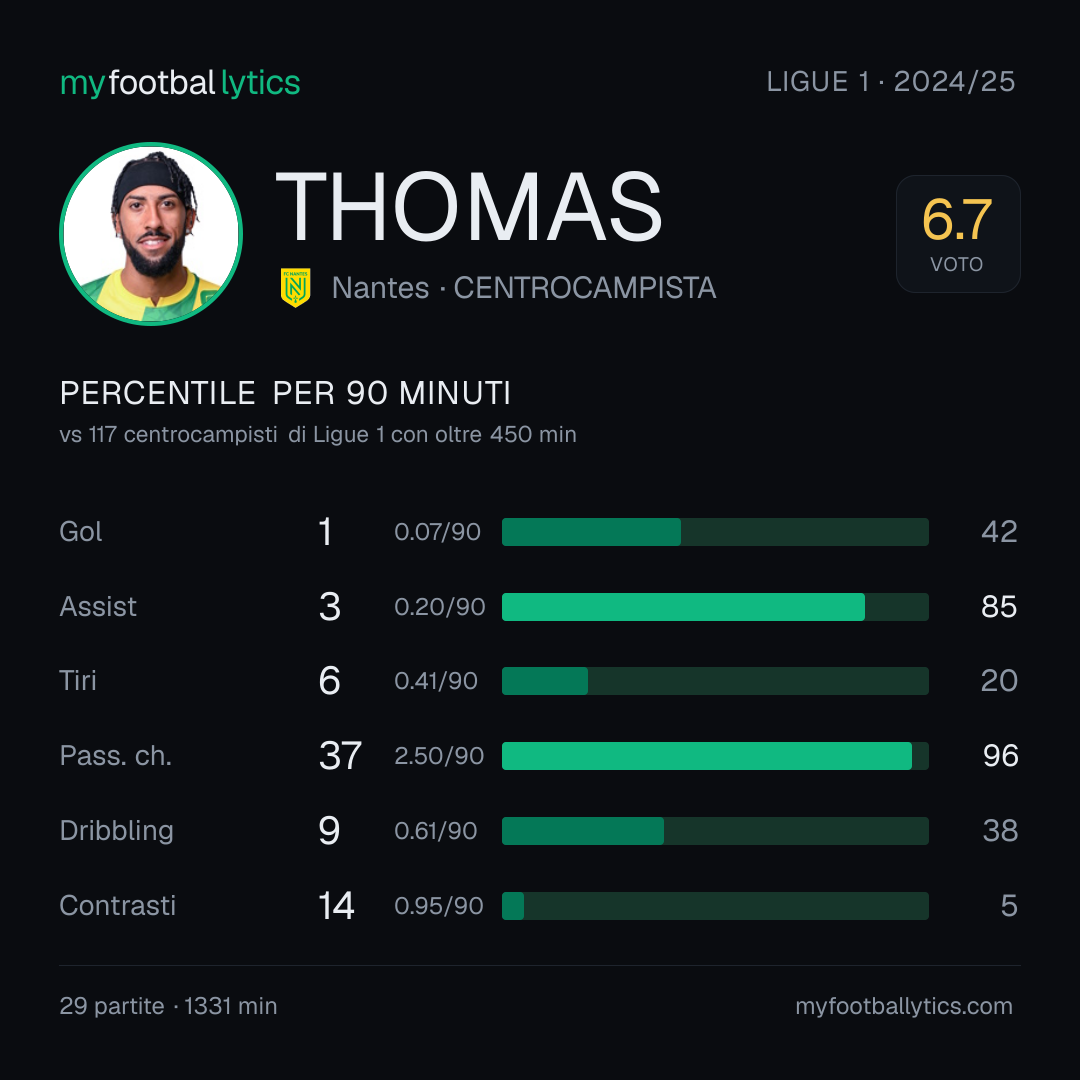Click the Dribbling percentile bar
The width and height of the screenshot is (1080, 1080).
point(715,831)
